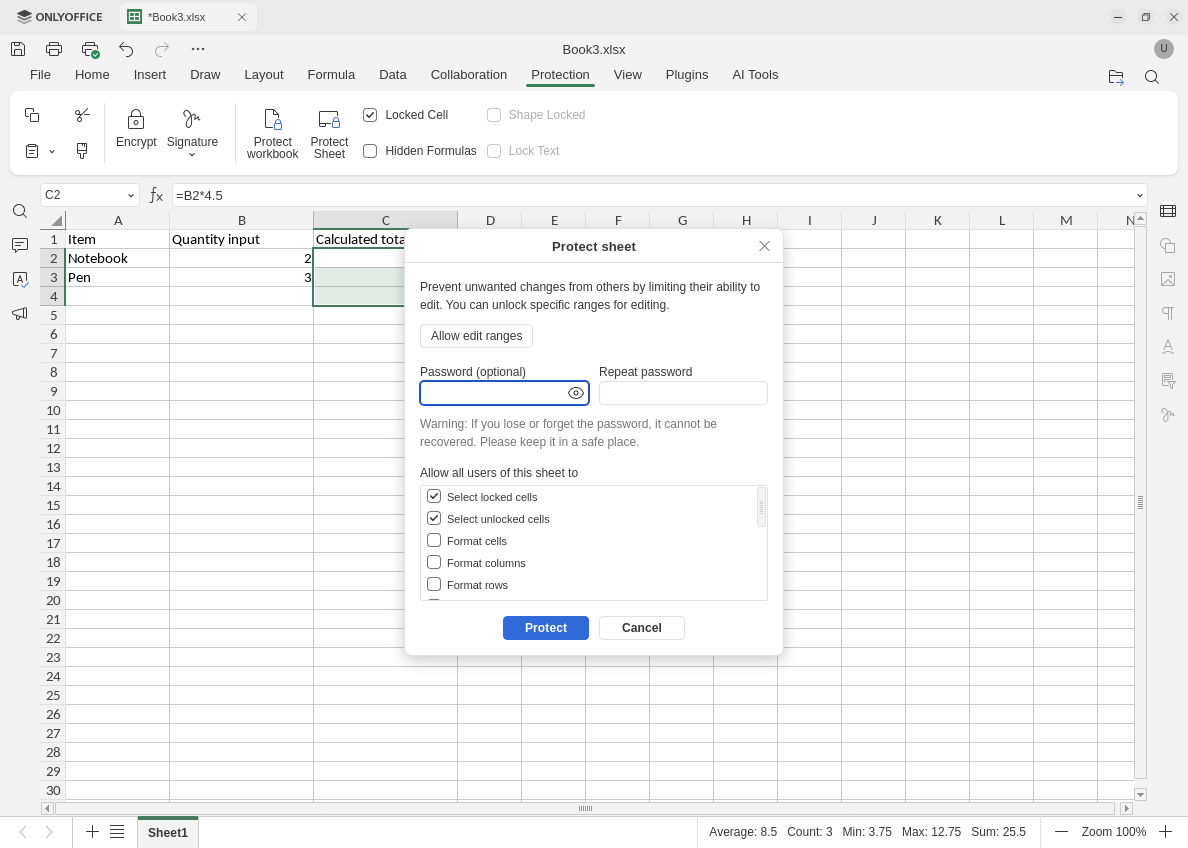Click the Protect workbook icon
Screen dimensions: 1188x848
(273, 119)
